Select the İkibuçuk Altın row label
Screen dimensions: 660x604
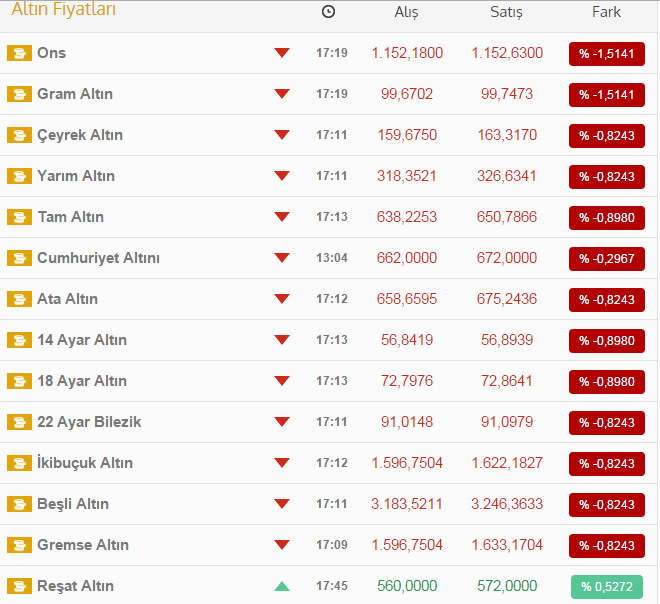click(x=84, y=463)
